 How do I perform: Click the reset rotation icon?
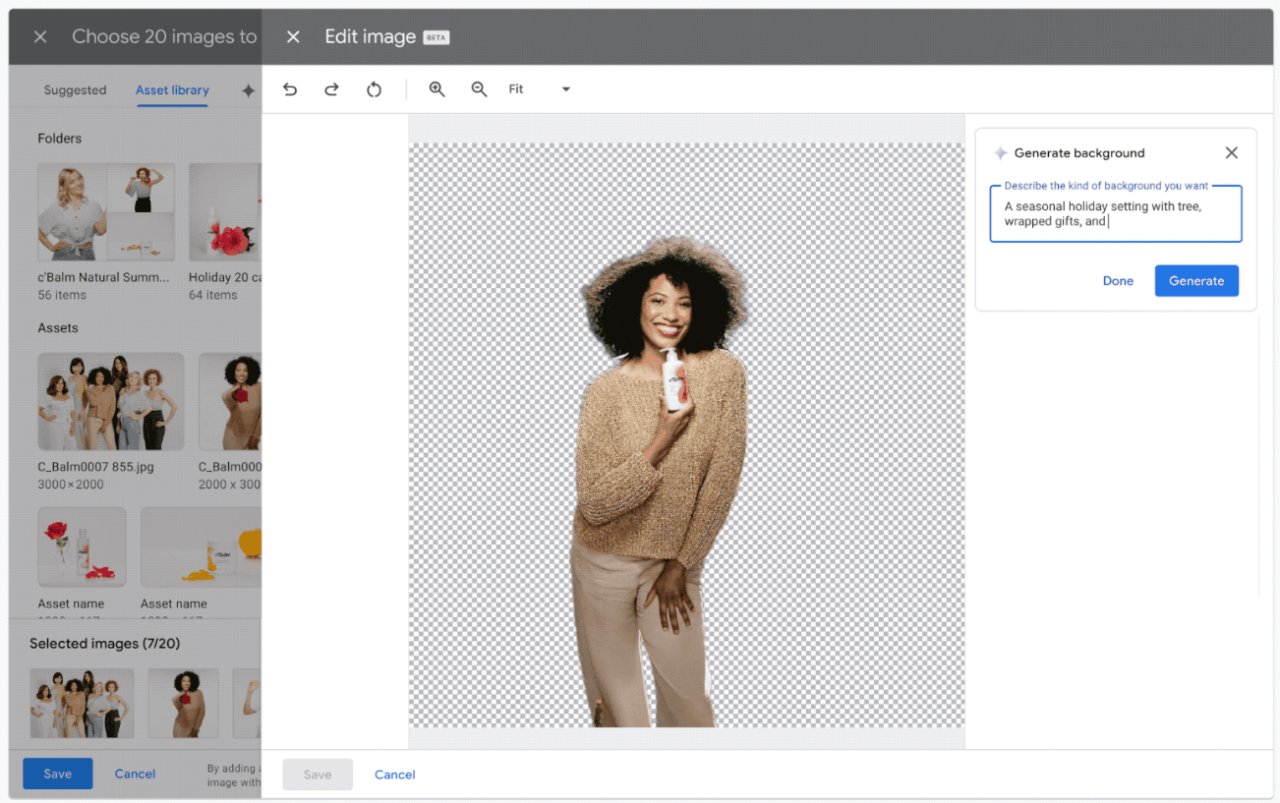374,89
